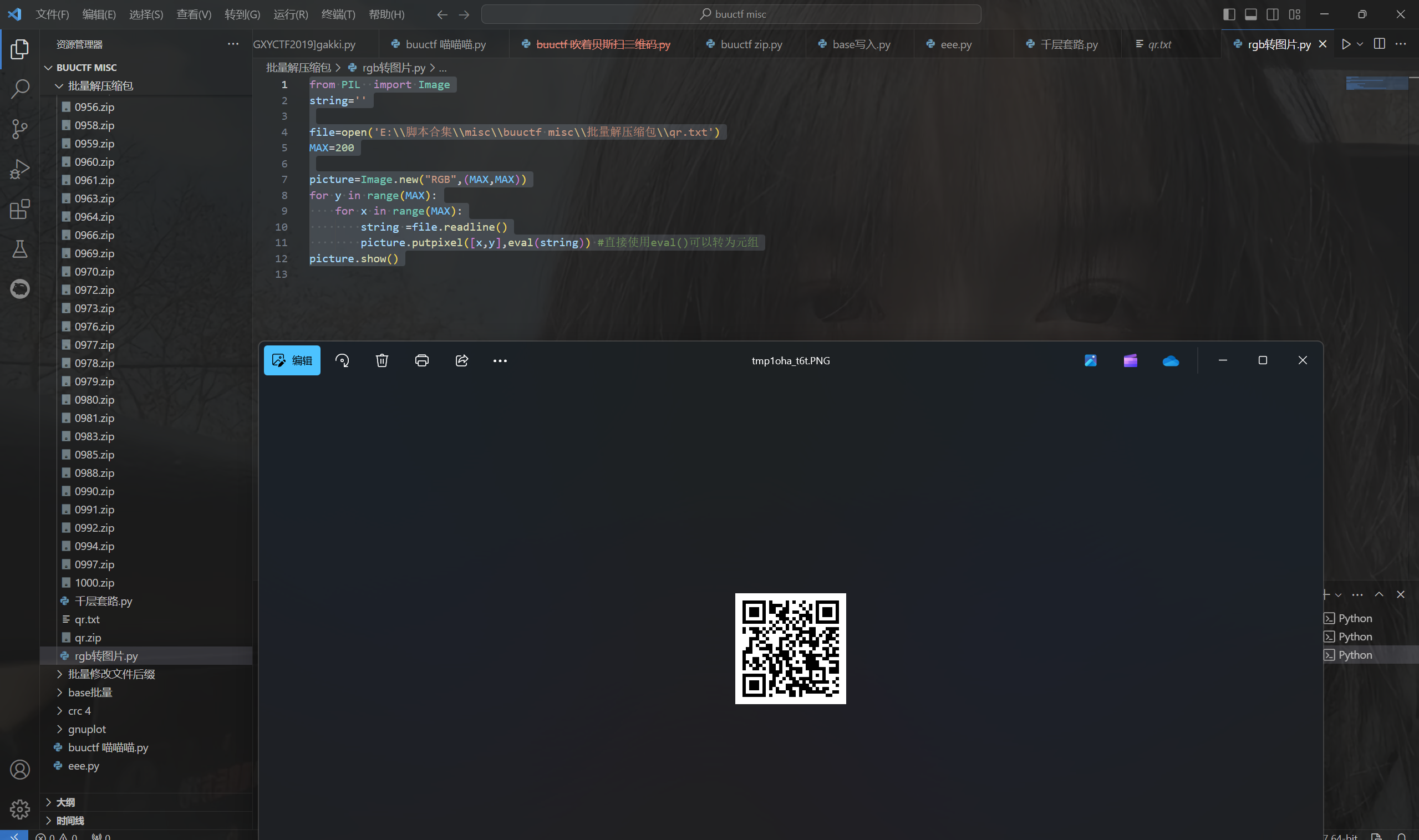Open the Explorer view in activity bar
1419x840 pixels.
pos(20,49)
